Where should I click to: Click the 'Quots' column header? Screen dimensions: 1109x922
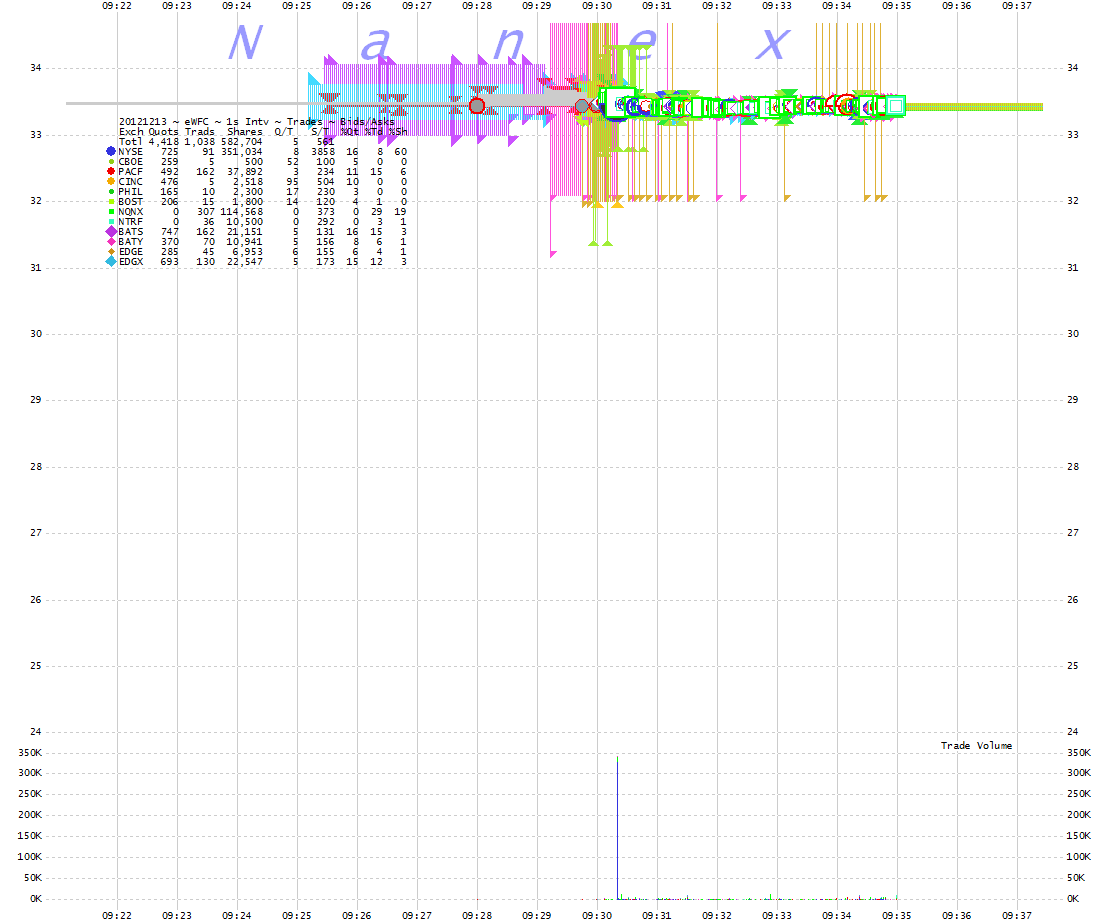click(x=163, y=132)
